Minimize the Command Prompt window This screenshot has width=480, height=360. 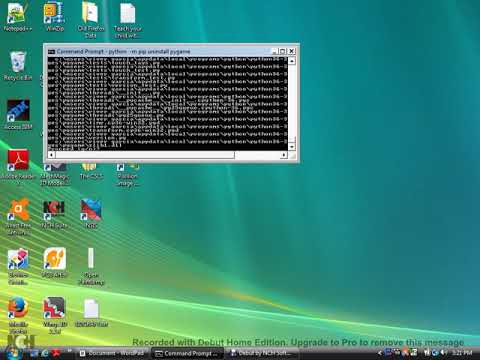(274, 51)
